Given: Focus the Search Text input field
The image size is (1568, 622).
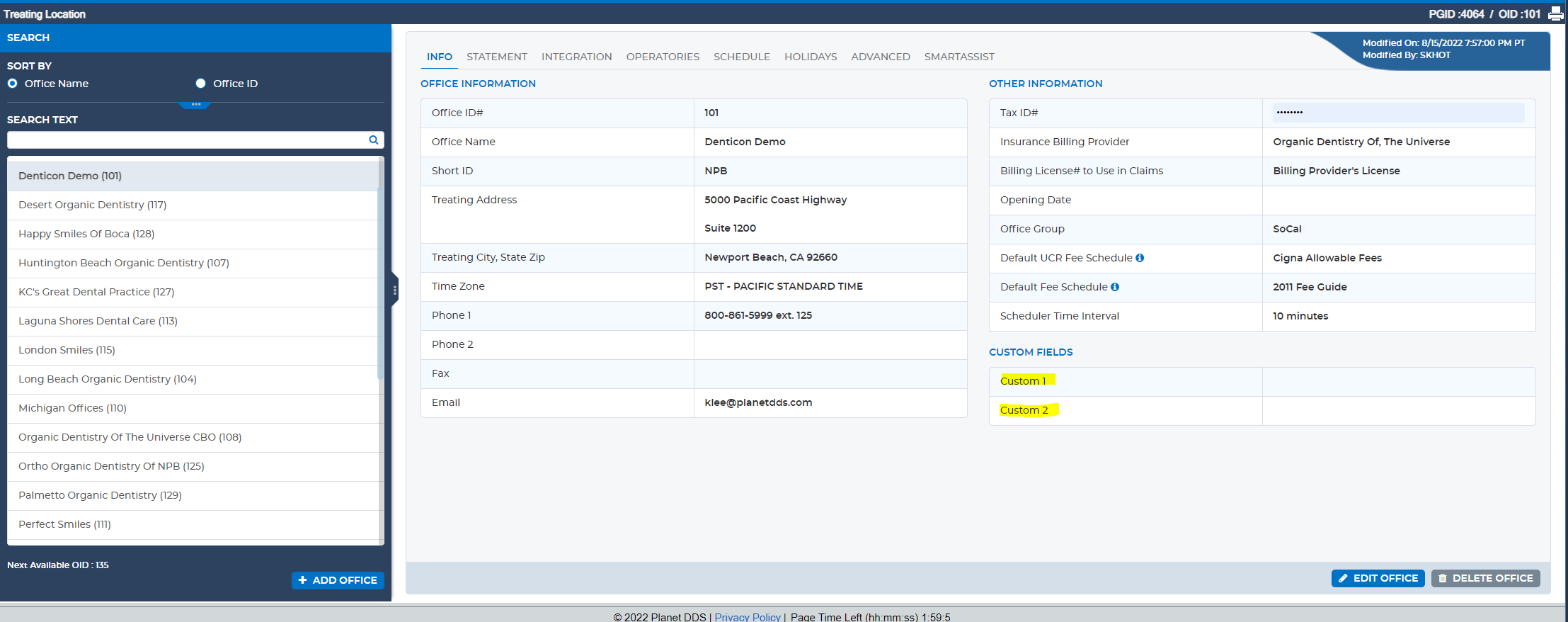Looking at the screenshot, I should coord(195,140).
